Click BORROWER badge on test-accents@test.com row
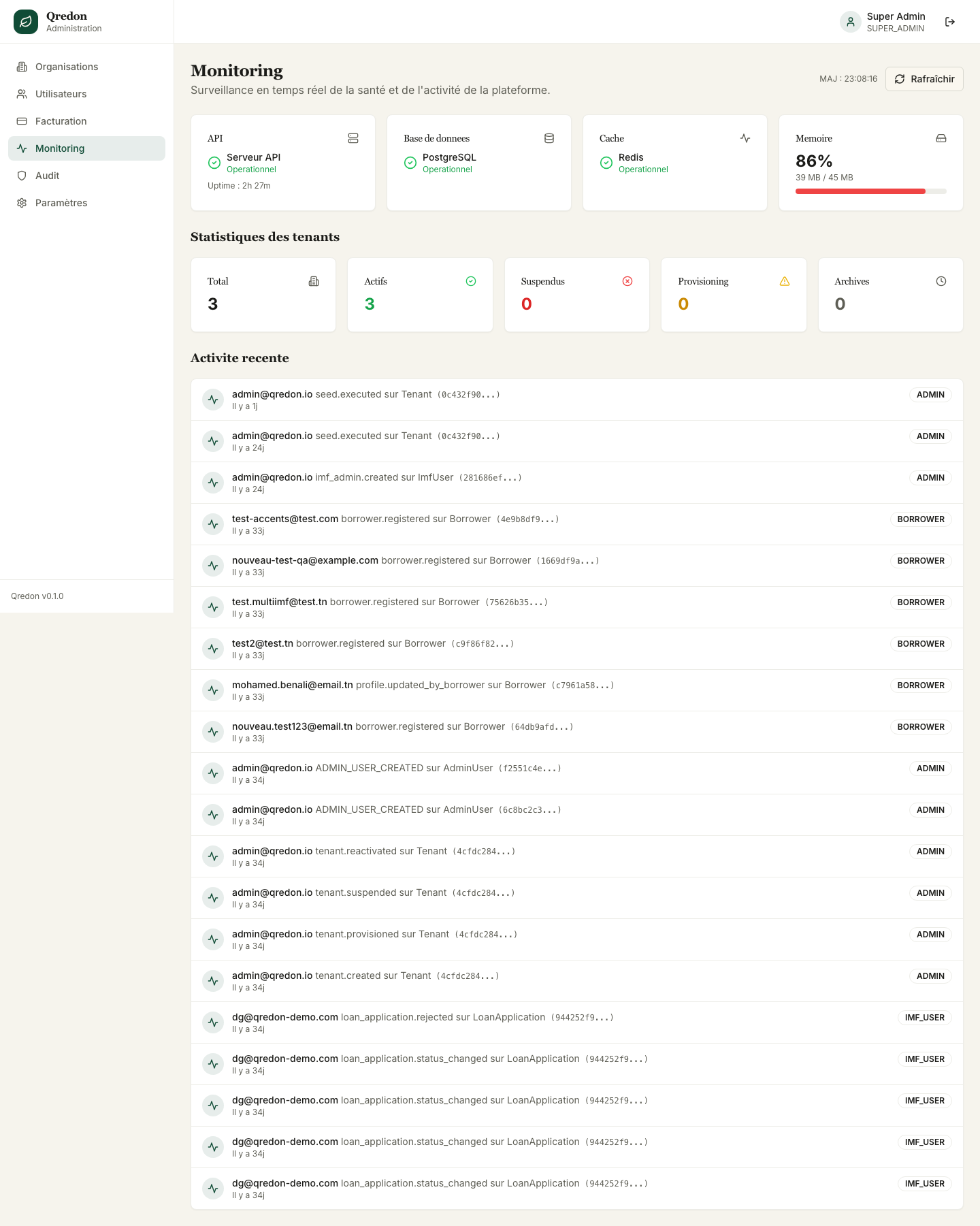 pyautogui.click(x=921, y=519)
